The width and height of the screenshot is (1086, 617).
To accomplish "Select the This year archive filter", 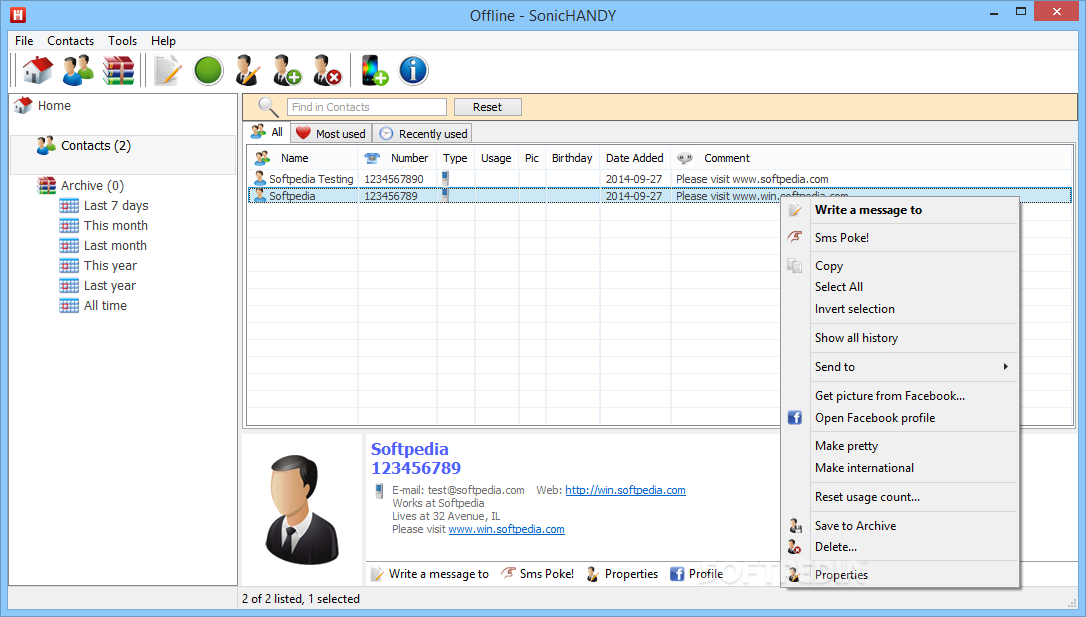I will tap(110, 266).
